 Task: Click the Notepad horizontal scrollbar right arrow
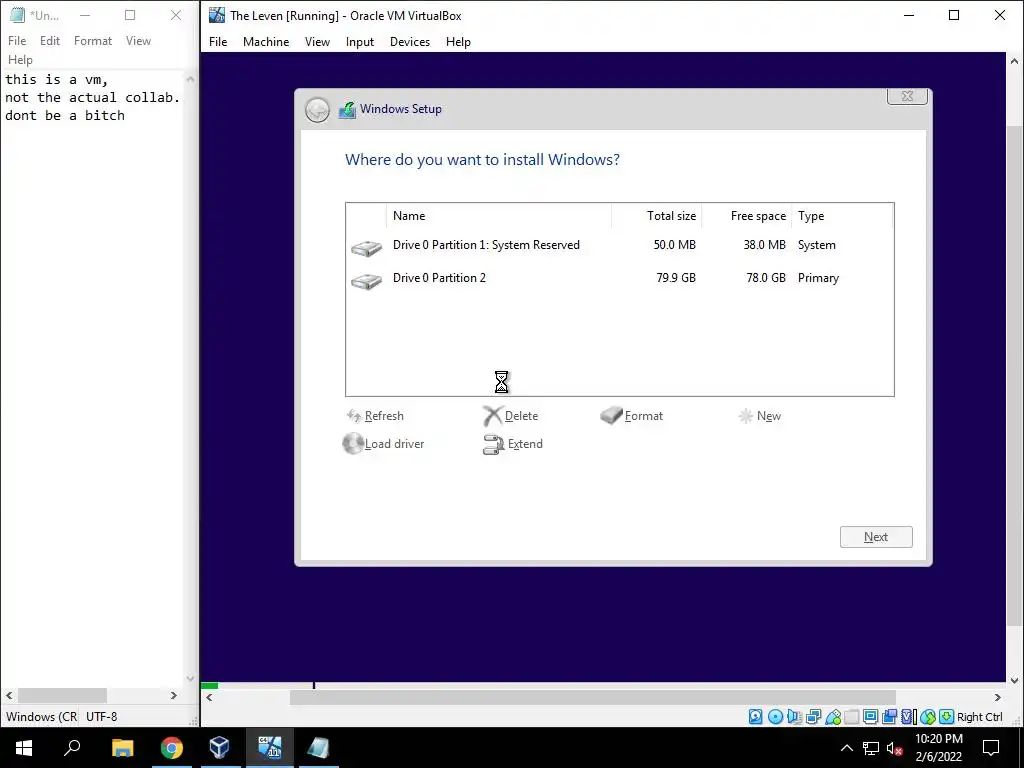[174, 696]
